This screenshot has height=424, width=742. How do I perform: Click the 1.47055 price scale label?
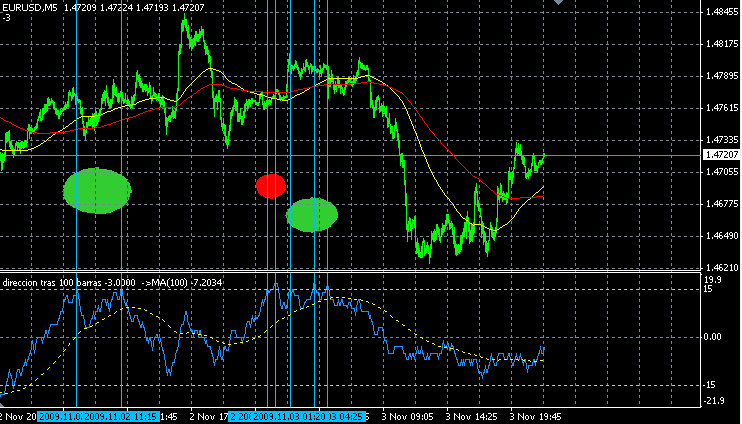click(x=722, y=172)
